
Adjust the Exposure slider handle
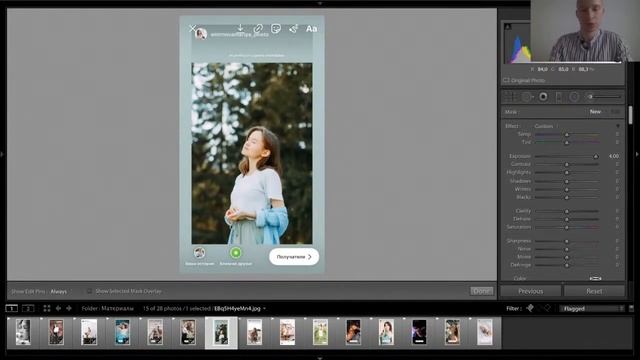click(x=596, y=156)
